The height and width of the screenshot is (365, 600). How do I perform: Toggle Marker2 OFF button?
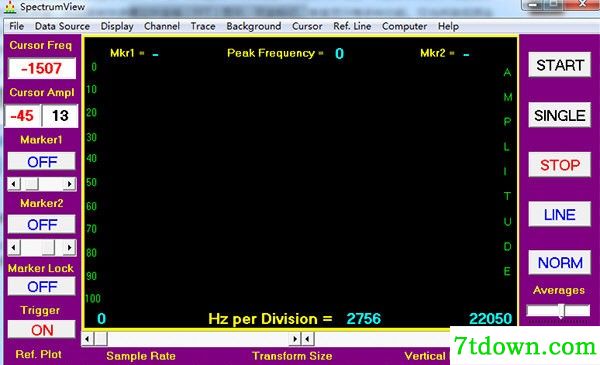(42, 225)
